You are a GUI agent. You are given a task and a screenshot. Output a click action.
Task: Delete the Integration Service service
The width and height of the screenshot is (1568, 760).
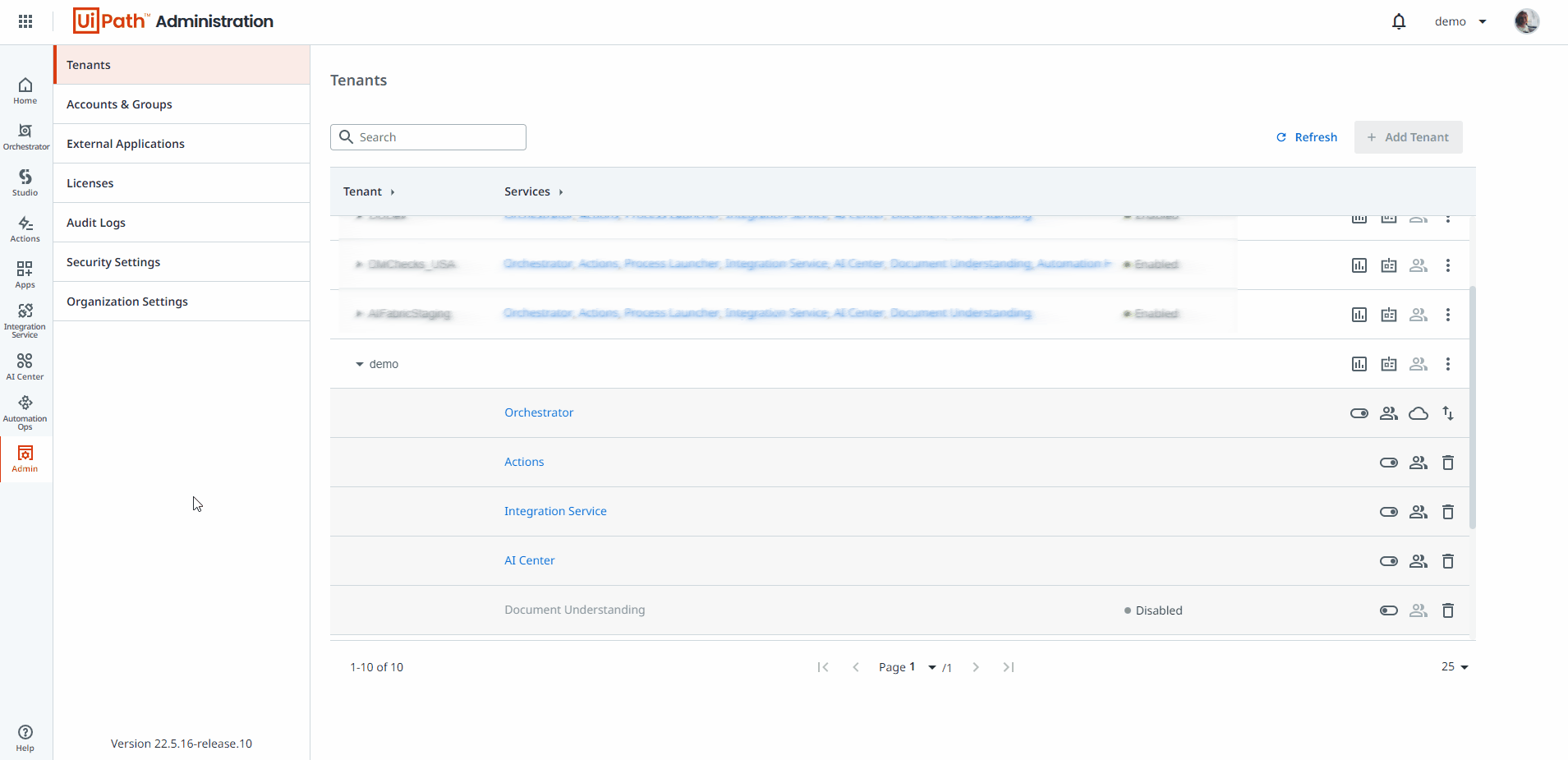1448,512
